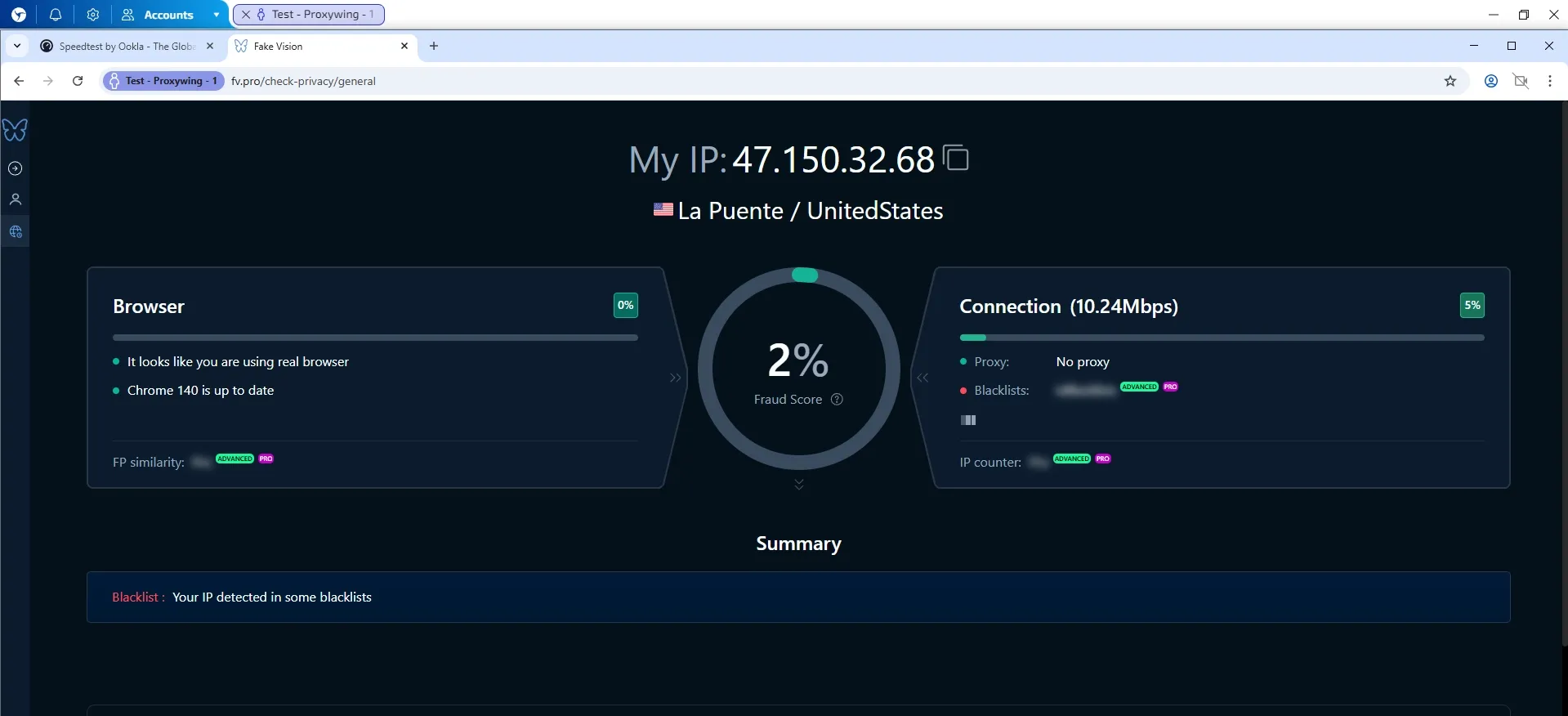Screen dimensions: 1568x716
Task: Switch to the Speedtest by Ookla tab
Action: tap(127, 47)
